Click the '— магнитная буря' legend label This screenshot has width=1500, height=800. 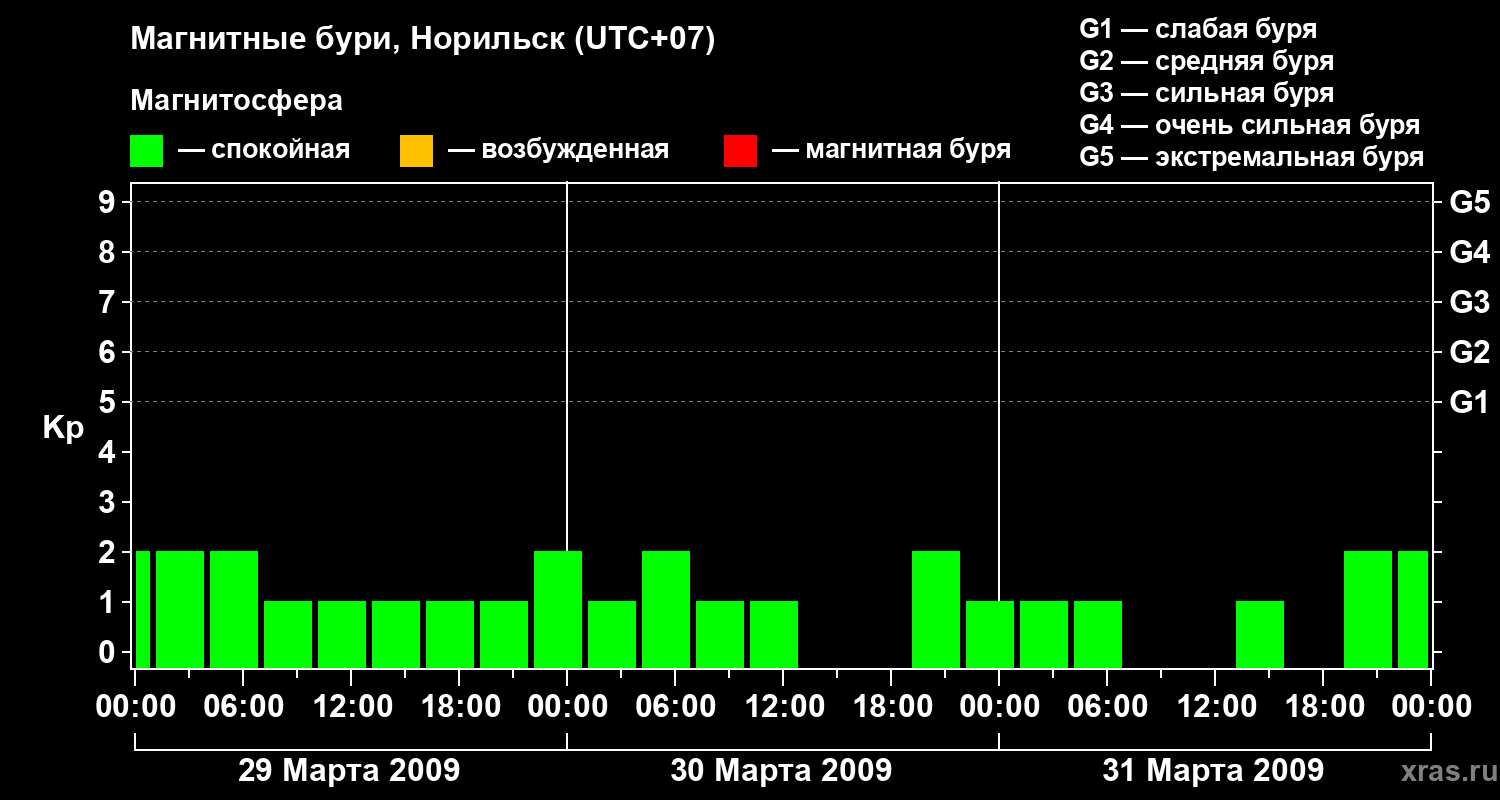point(892,151)
